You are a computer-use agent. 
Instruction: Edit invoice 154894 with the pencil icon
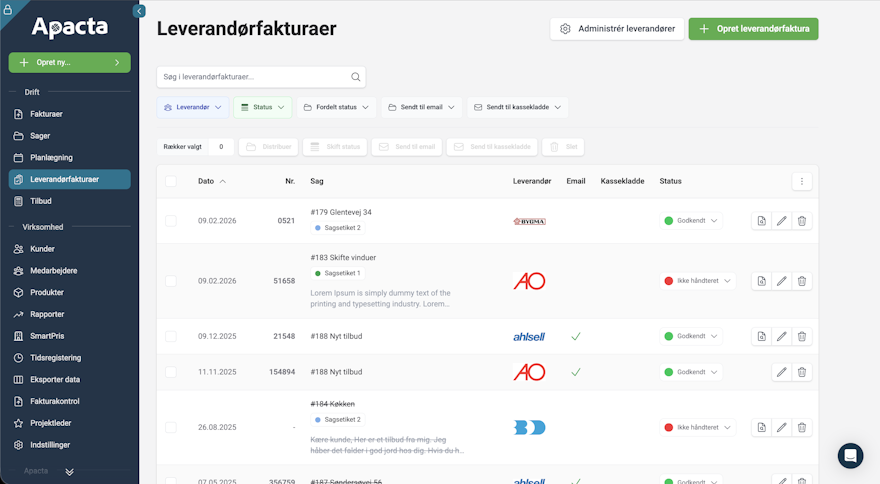pos(782,372)
